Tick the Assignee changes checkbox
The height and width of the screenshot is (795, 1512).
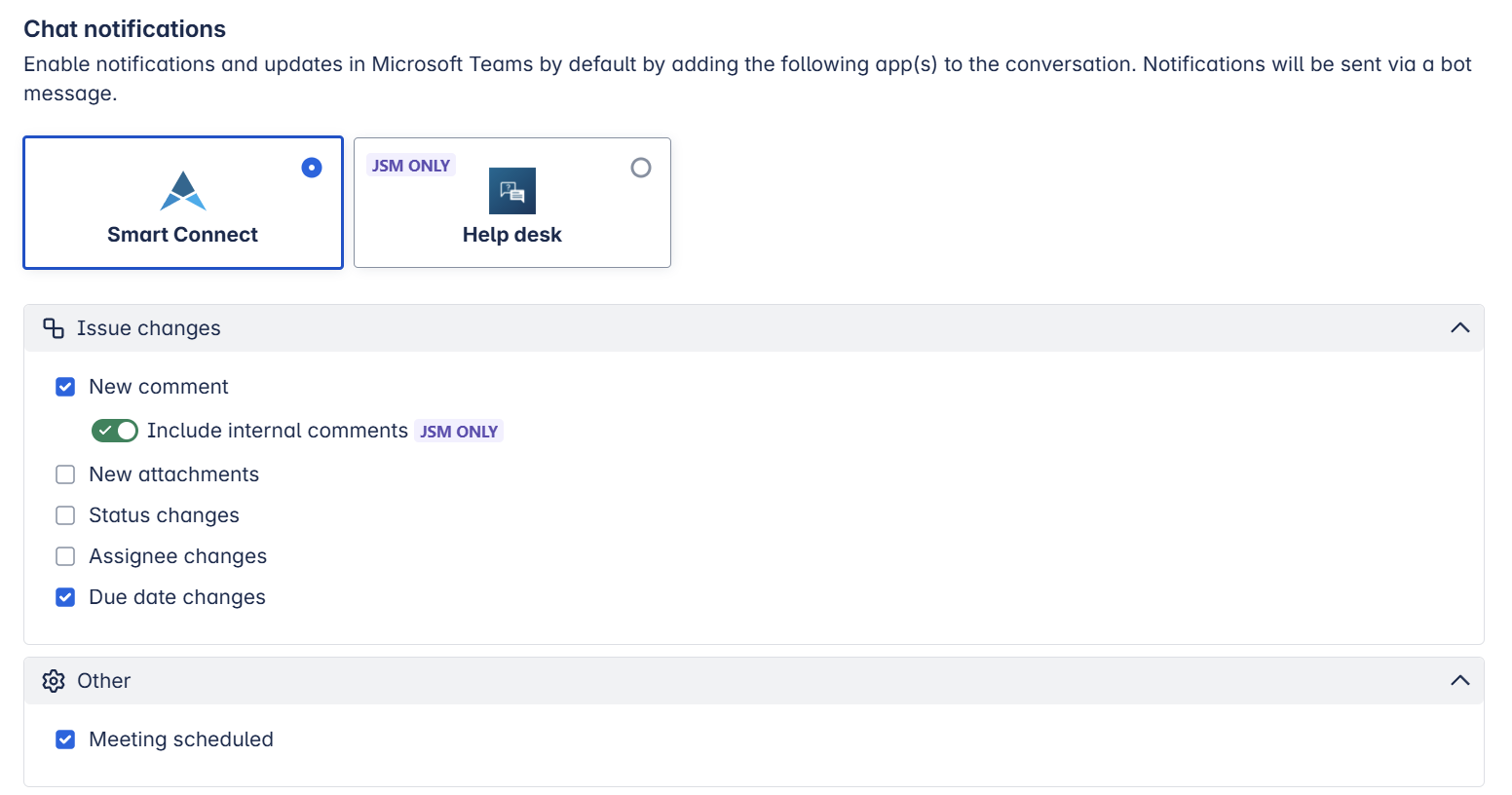pos(65,556)
